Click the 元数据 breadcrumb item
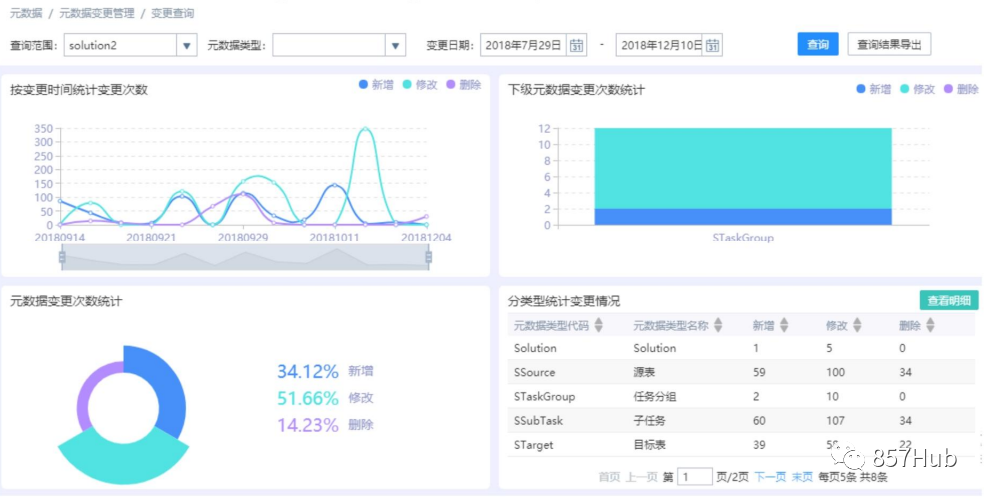 click(x=26, y=13)
